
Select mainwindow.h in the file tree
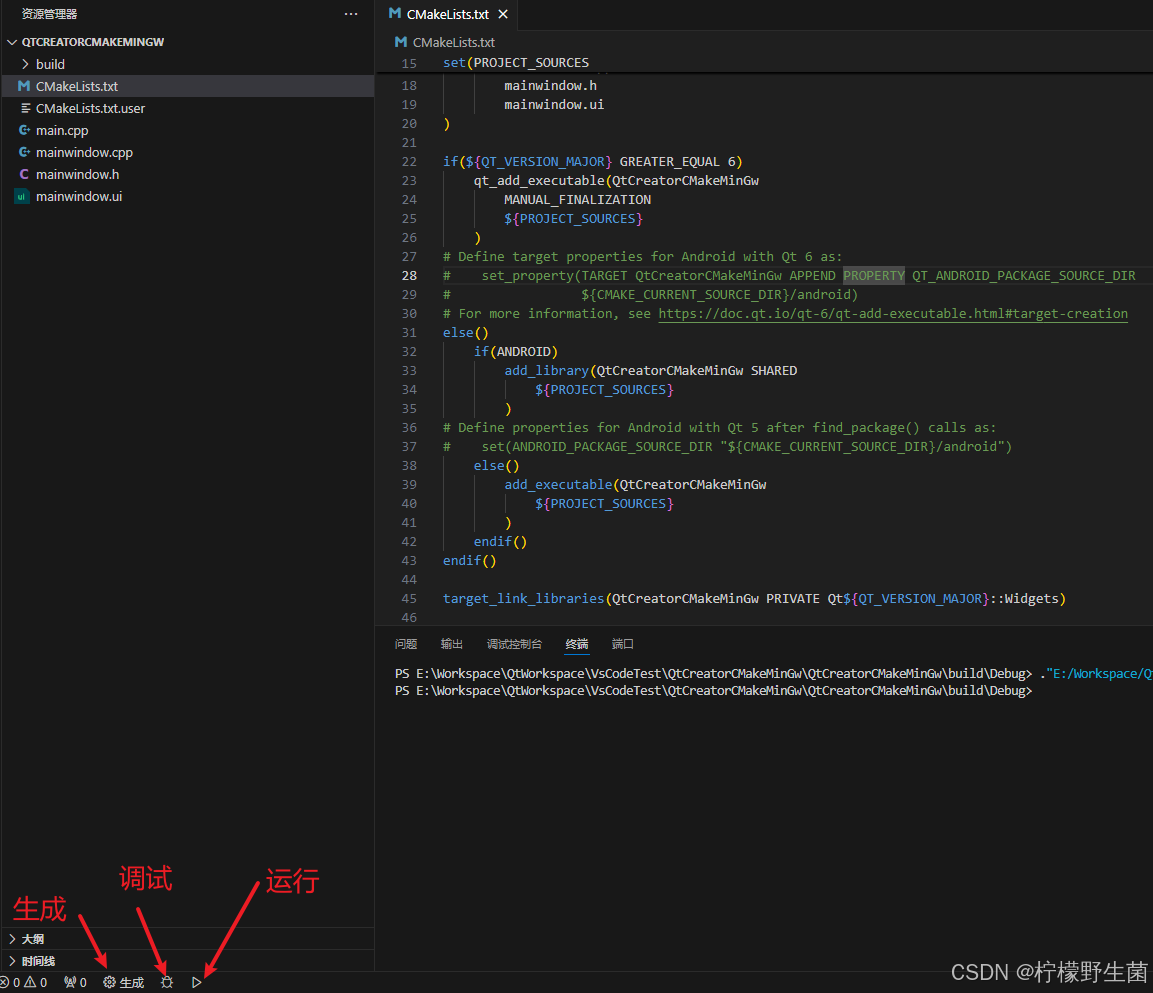77,174
